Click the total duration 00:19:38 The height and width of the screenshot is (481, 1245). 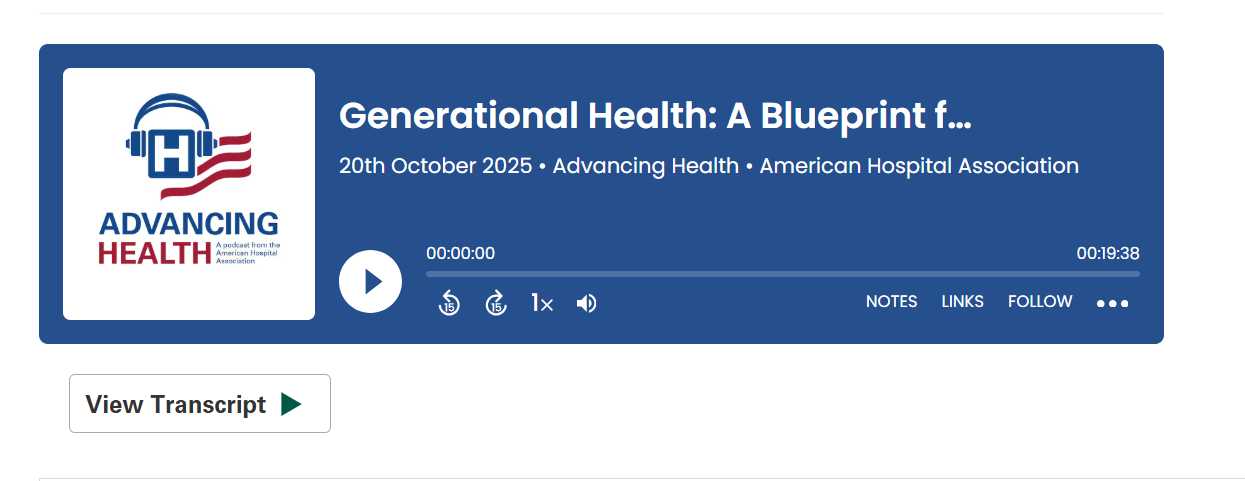tap(1107, 254)
